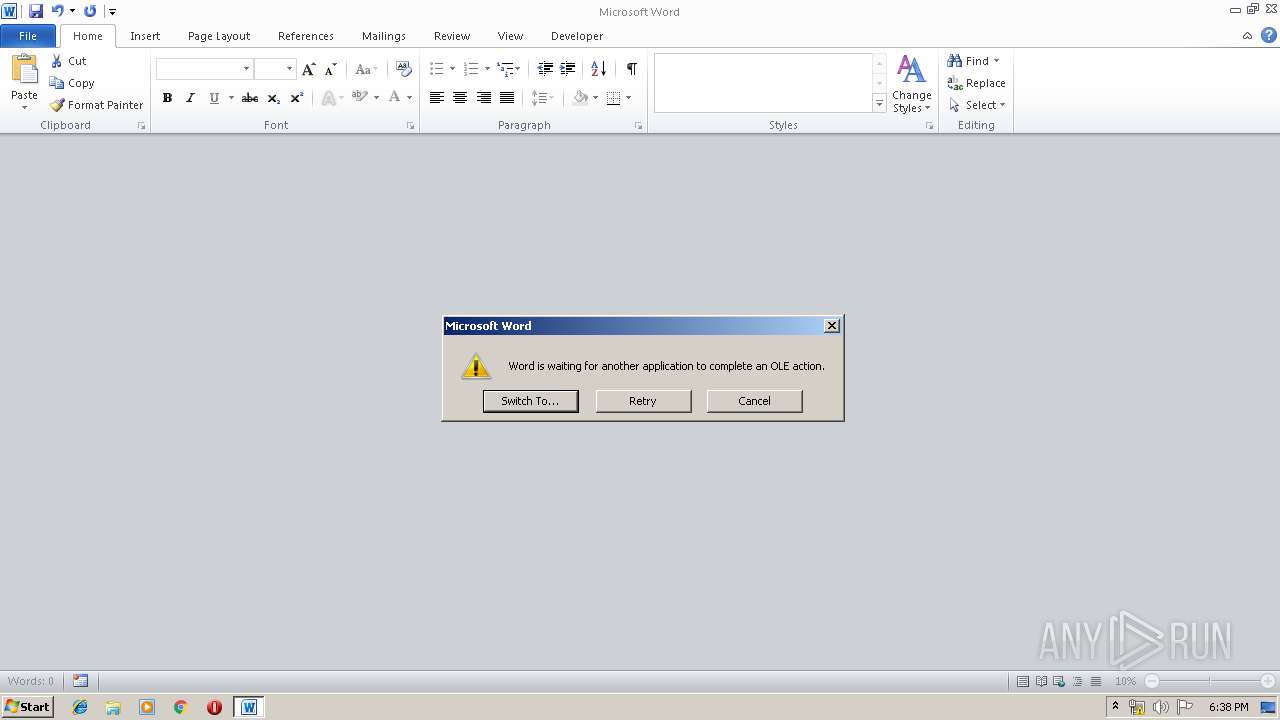The width and height of the screenshot is (1280, 720).
Task: Click the Copy icon
Action: click(x=57, y=83)
